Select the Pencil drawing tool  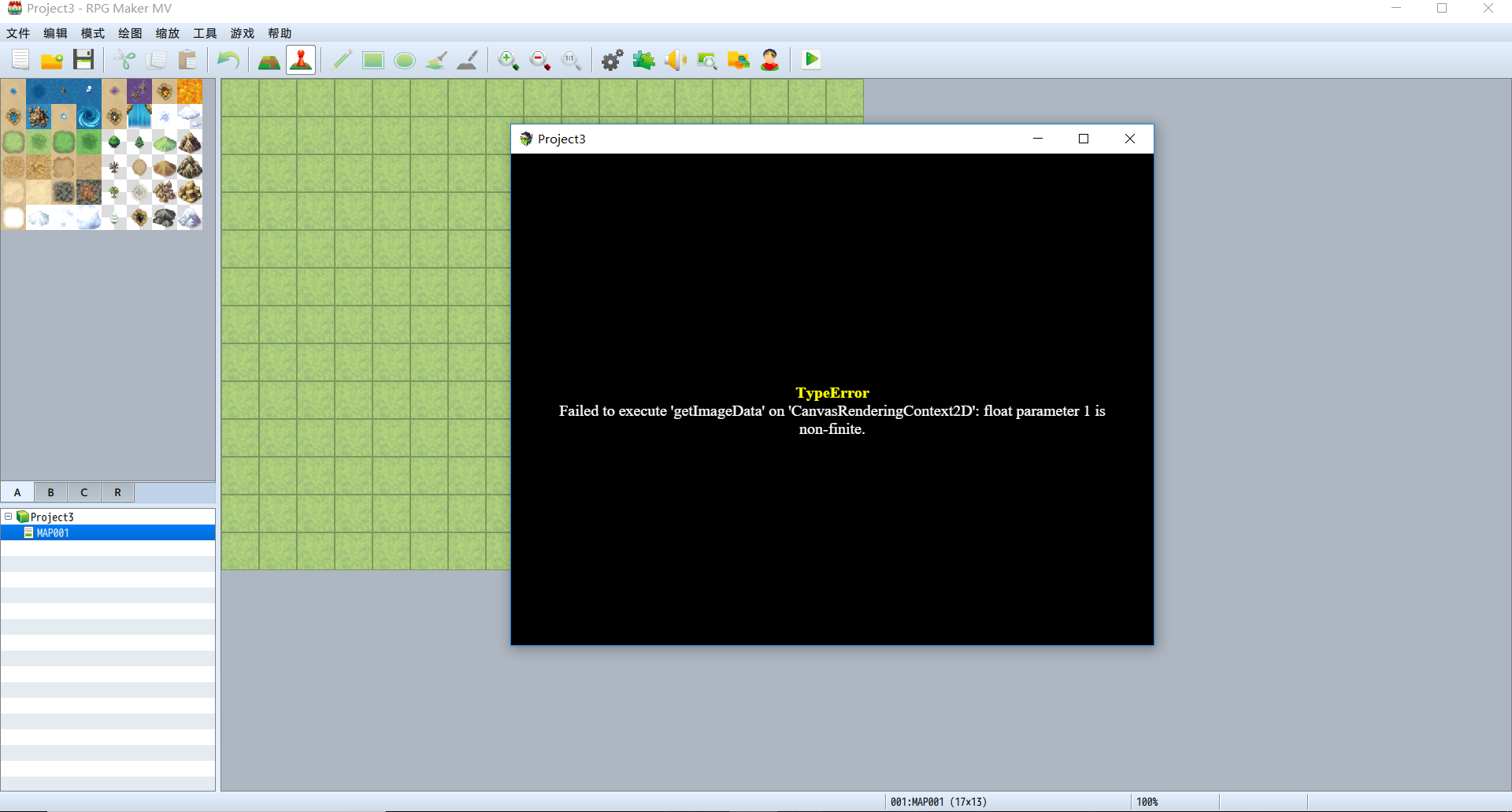coord(342,60)
